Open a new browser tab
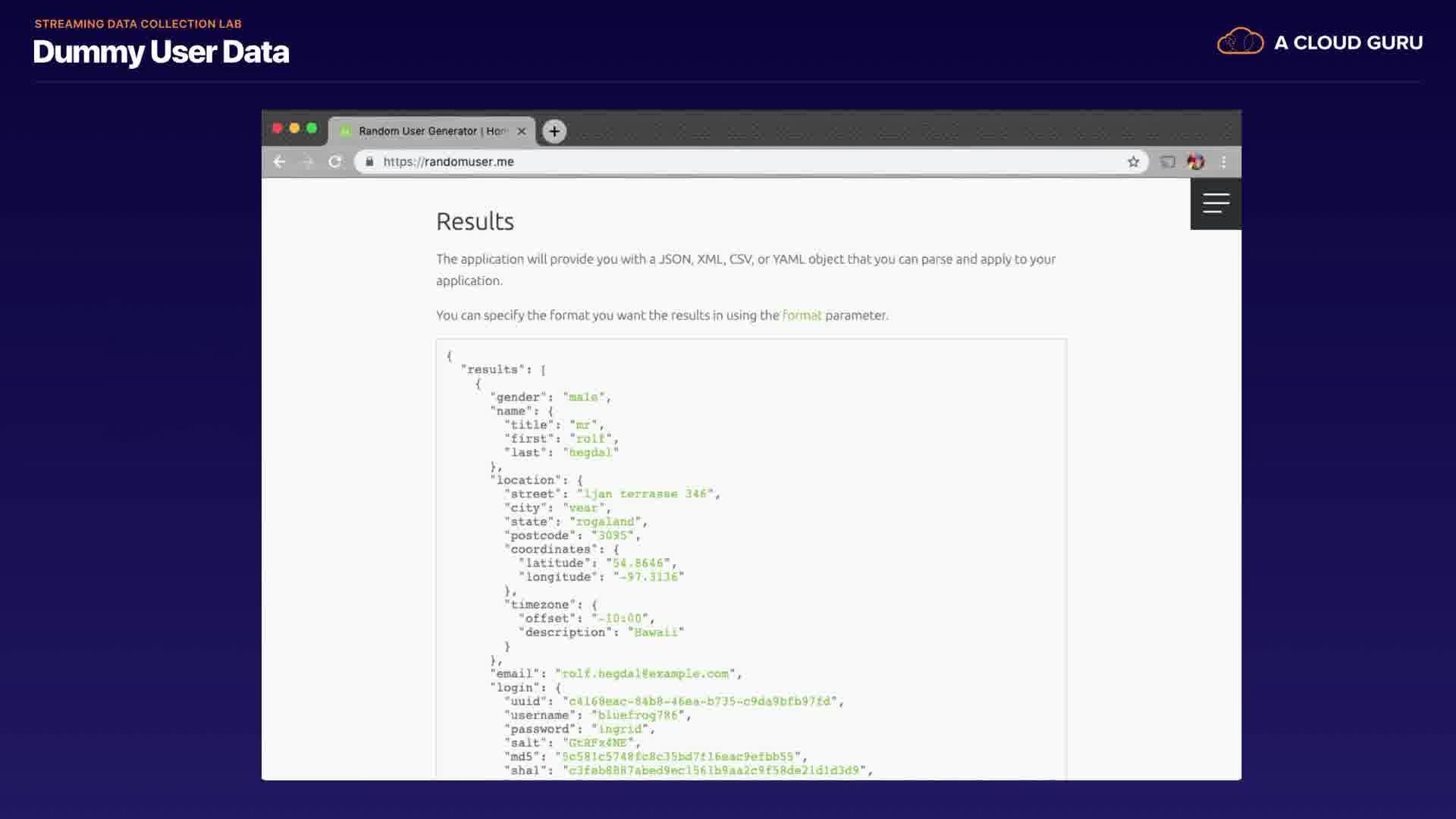This screenshot has width=1456, height=819. (x=554, y=131)
